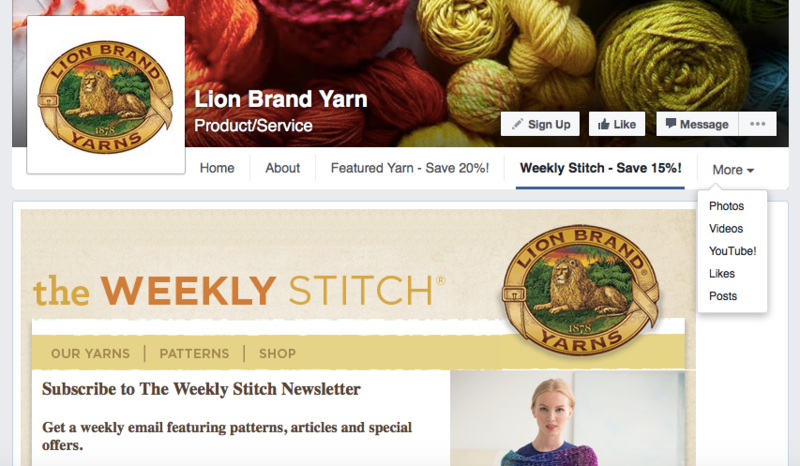Image resolution: width=800 pixels, height=466 pixels.
Task: Click the SHOP link in newsletter
Action: click(x=277, y=353)
